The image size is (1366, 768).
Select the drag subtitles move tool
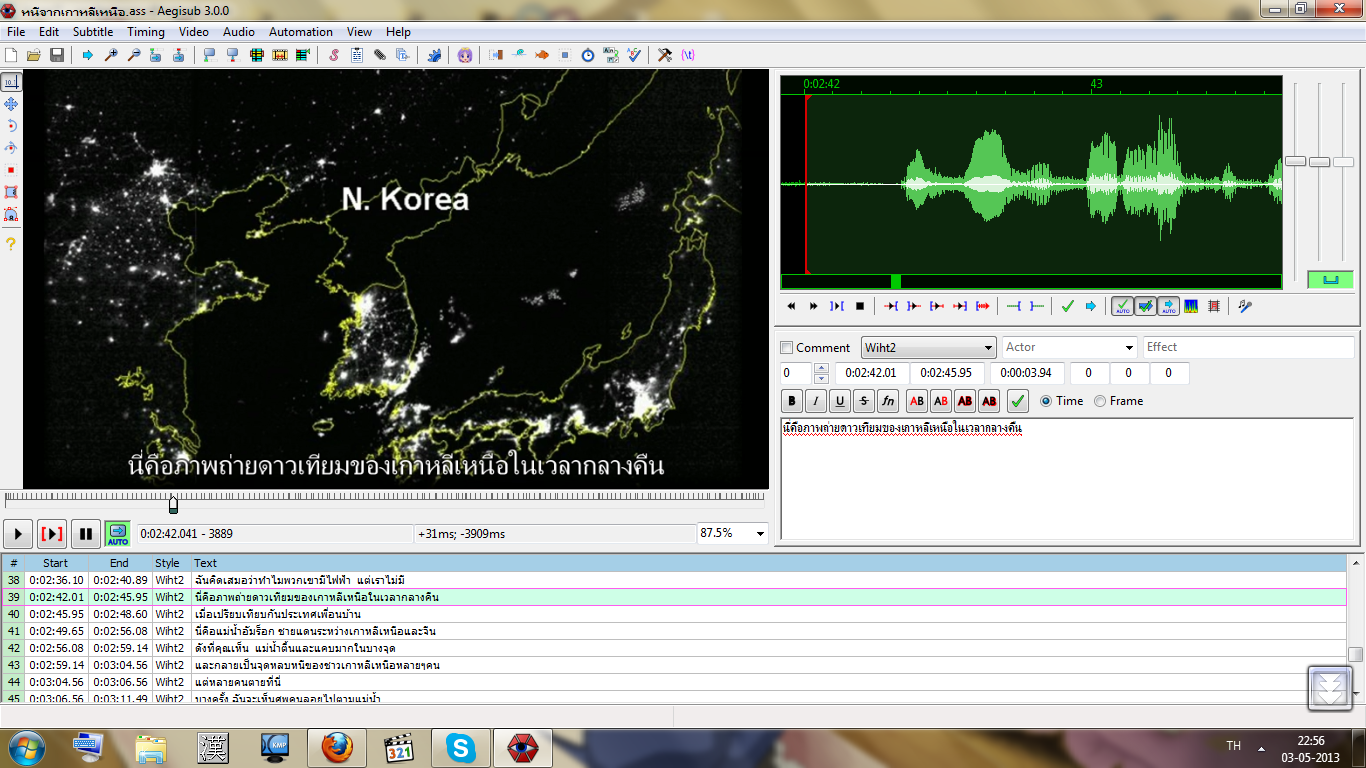tap(11, 104)
